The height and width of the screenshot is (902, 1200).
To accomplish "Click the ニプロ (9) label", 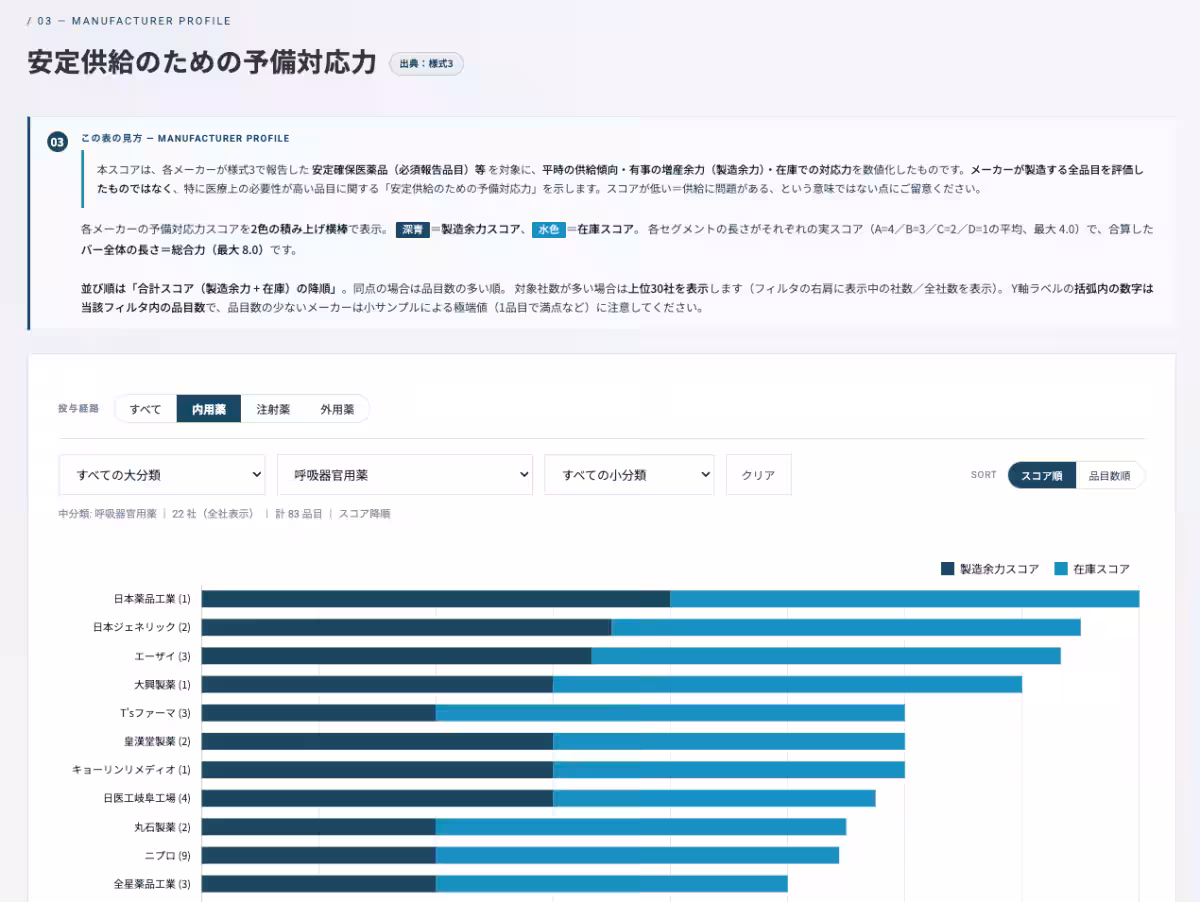I will click(167, 855).
